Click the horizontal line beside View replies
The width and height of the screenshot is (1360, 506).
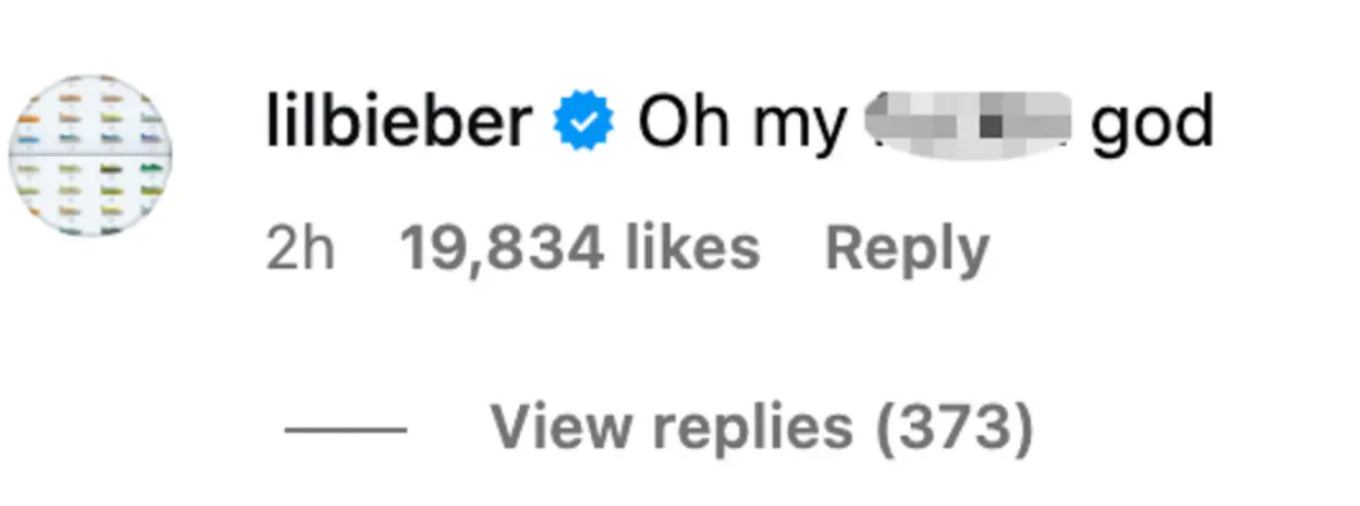pos(345,430)
